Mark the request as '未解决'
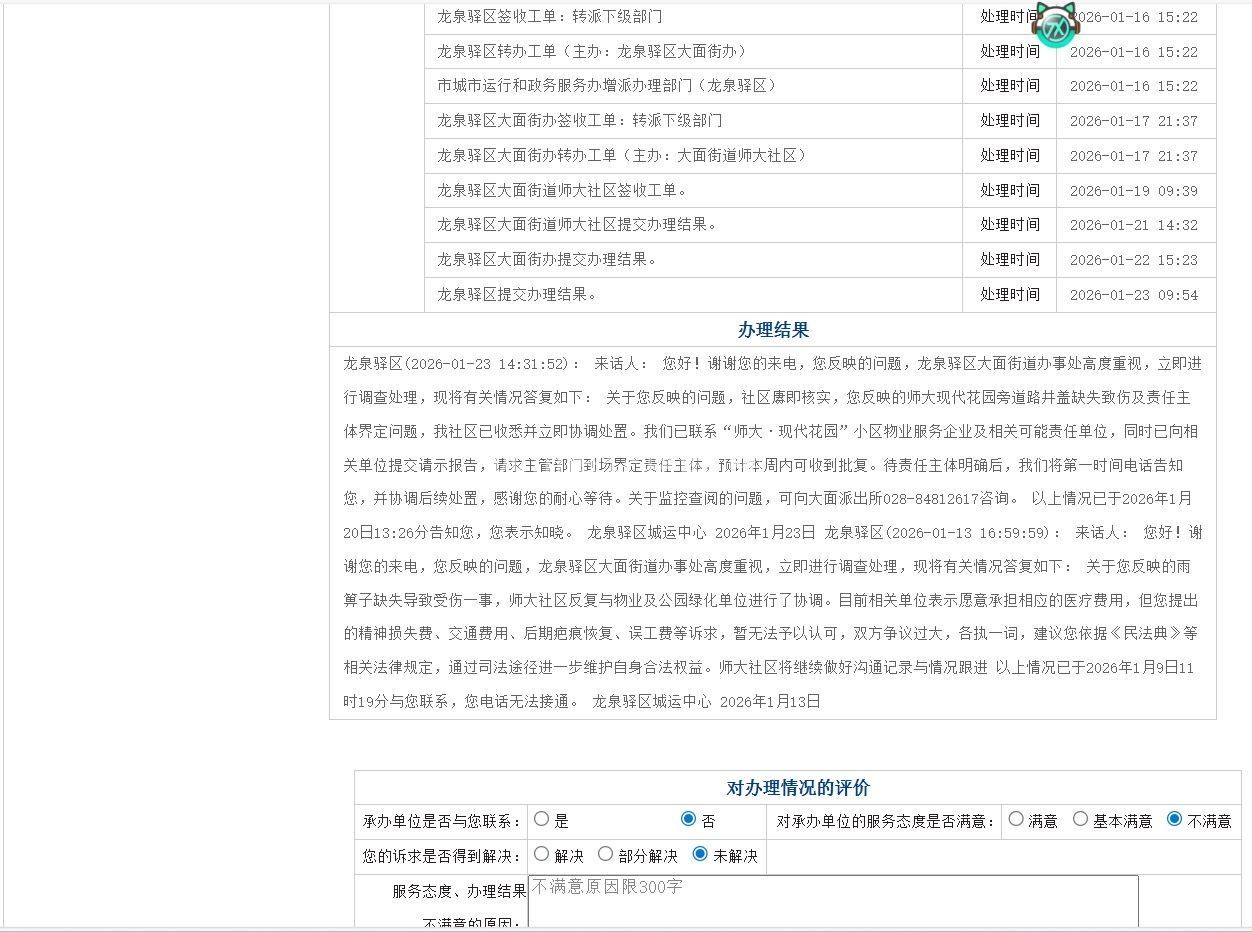The height and width of the screenshot is (932, 1252). (x=700, y=854)
